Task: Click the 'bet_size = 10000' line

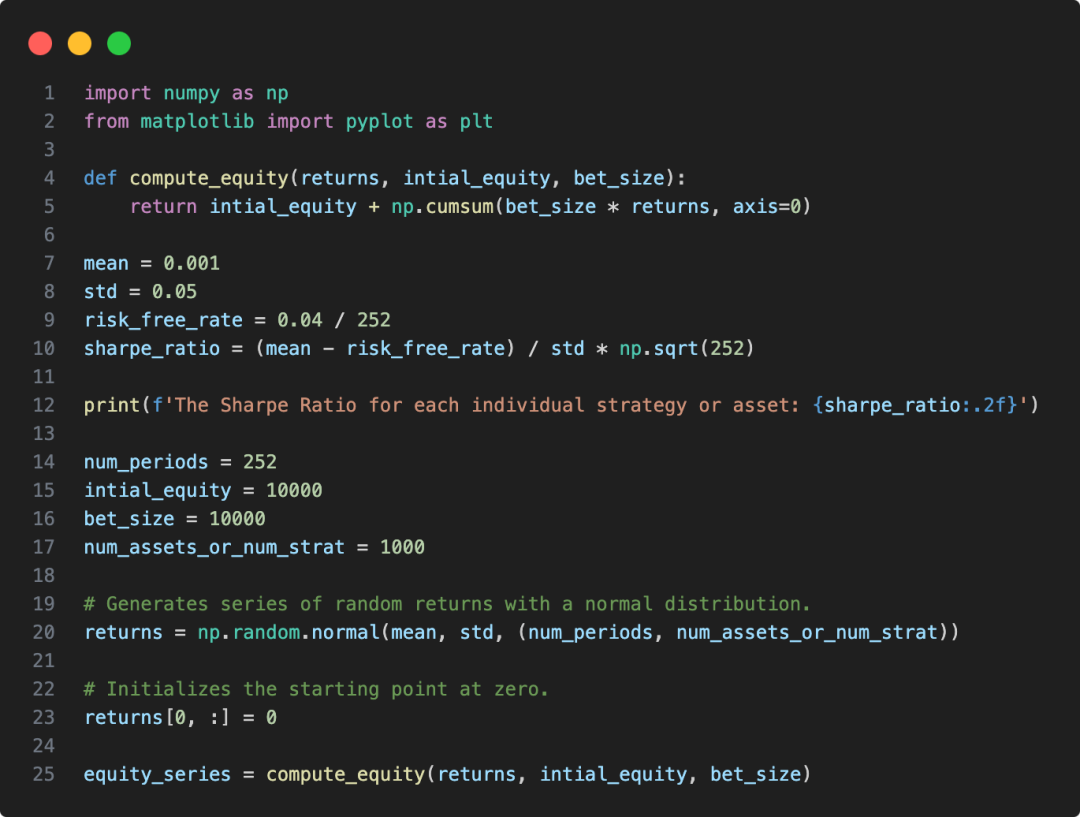Action: point(174,519)
